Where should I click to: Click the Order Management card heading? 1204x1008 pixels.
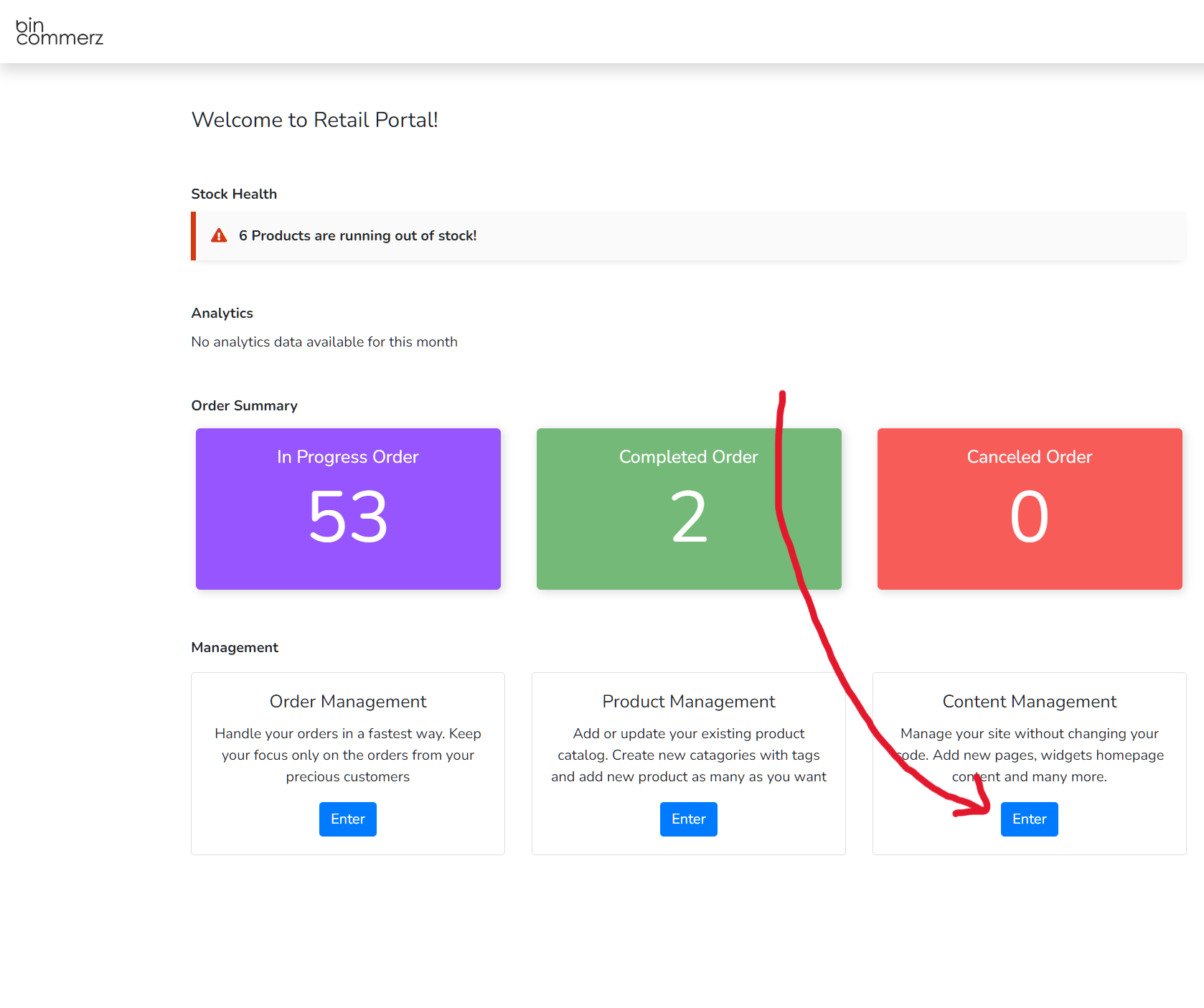pos(348,702)
